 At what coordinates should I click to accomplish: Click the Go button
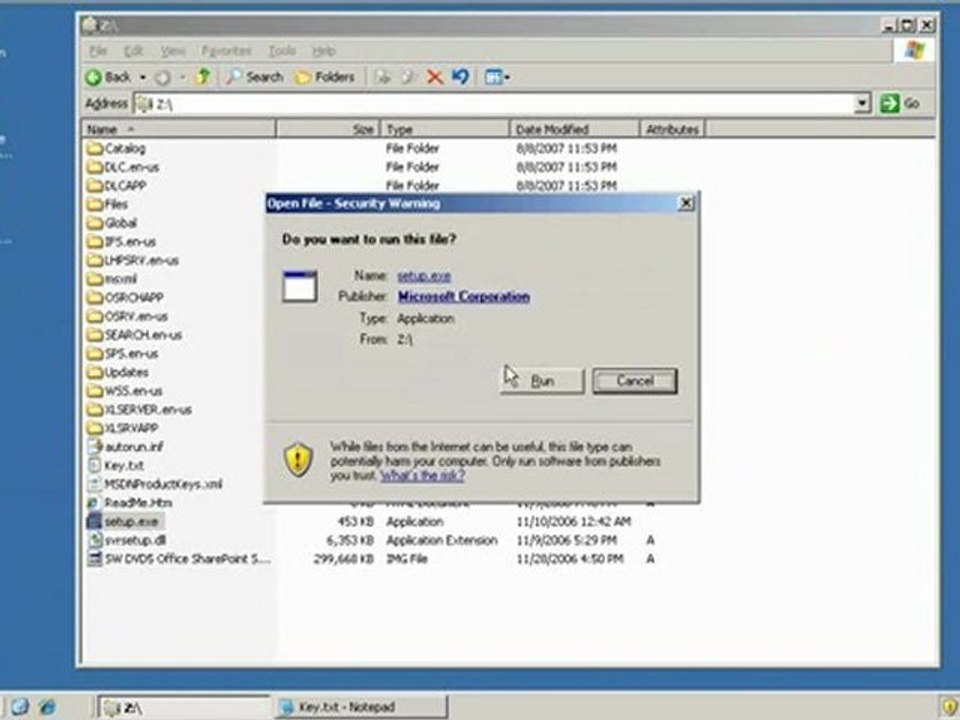[899, 103]
